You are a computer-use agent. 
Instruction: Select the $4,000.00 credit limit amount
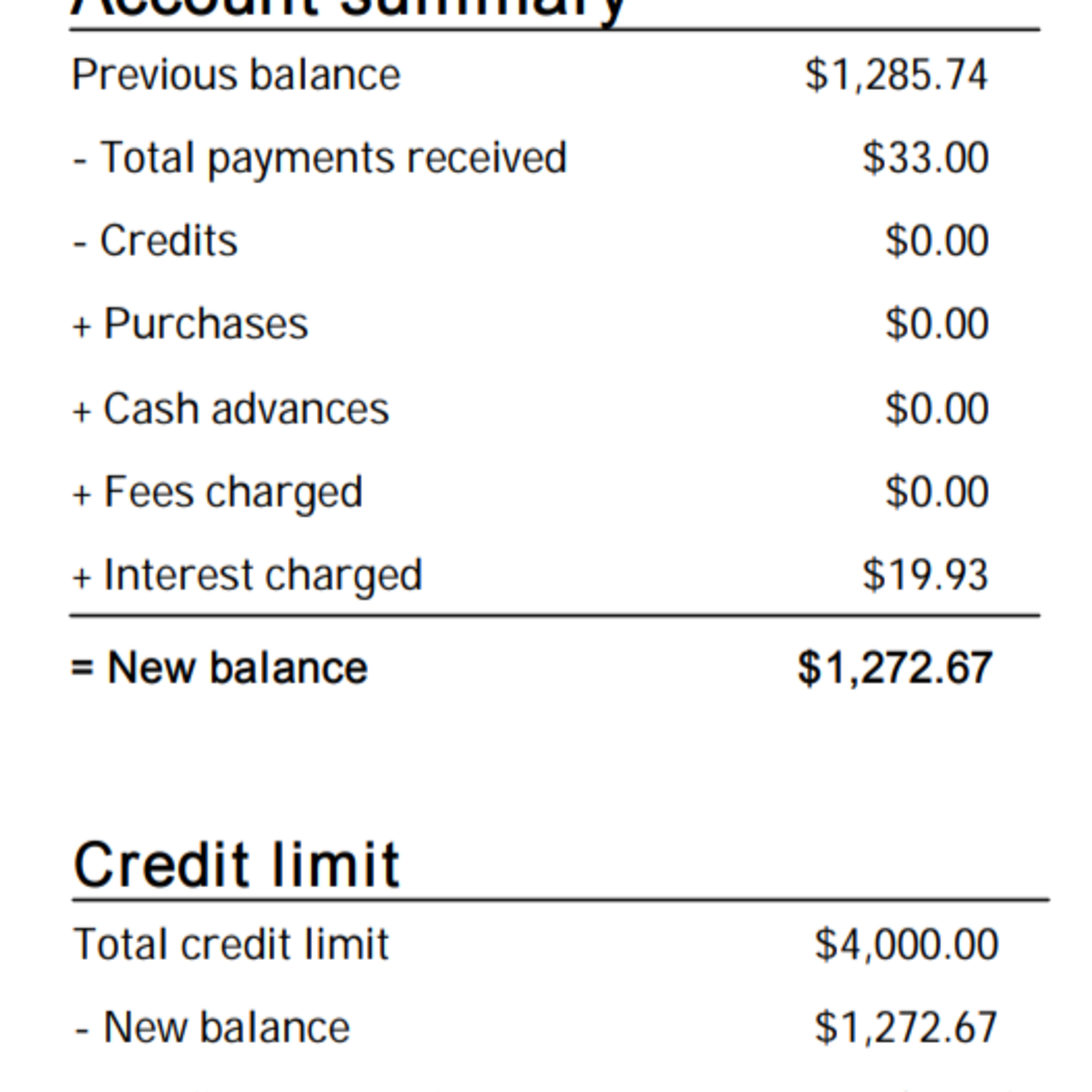click(x=906, y=944)
